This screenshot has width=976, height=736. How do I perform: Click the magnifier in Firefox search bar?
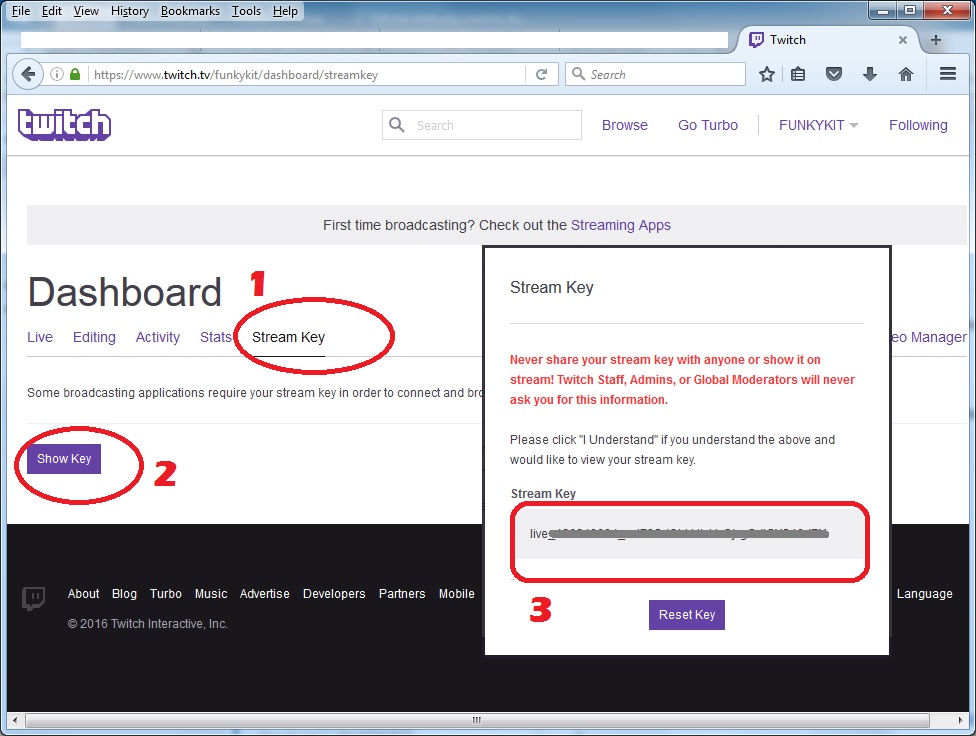pyautogui.click(x=578, y=74)
